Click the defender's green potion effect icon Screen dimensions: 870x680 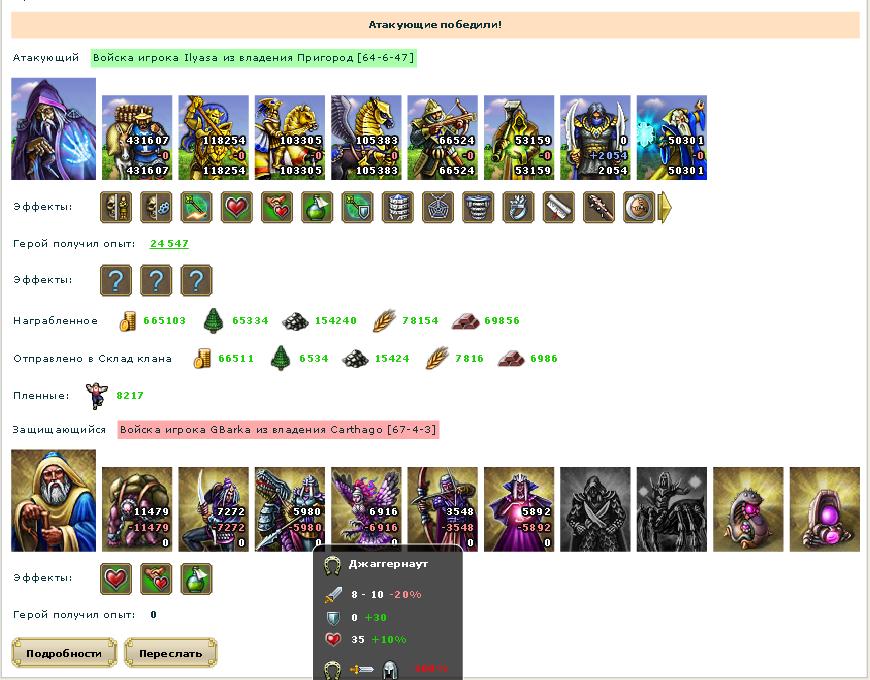click(x=196, y=579)
